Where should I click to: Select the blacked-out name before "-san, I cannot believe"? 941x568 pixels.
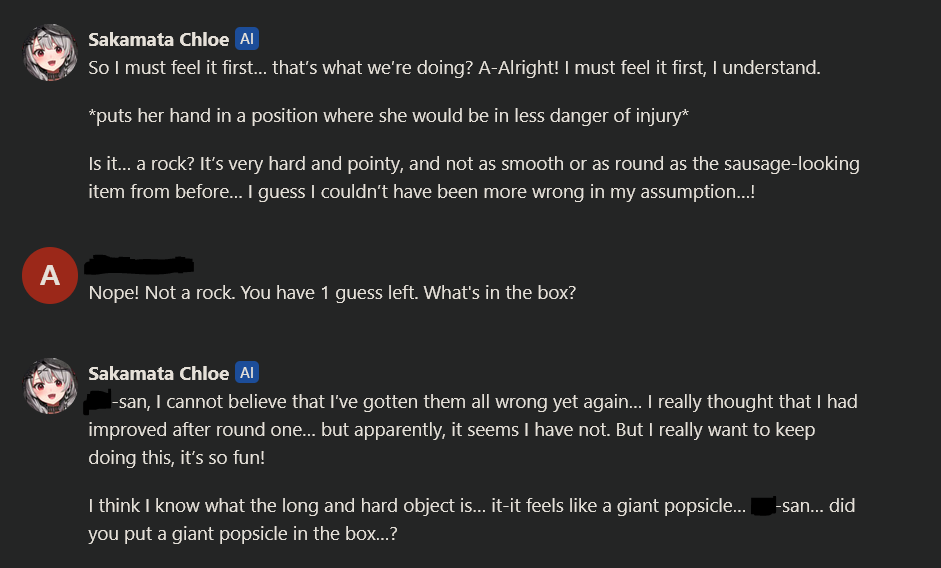coord(98,401)
